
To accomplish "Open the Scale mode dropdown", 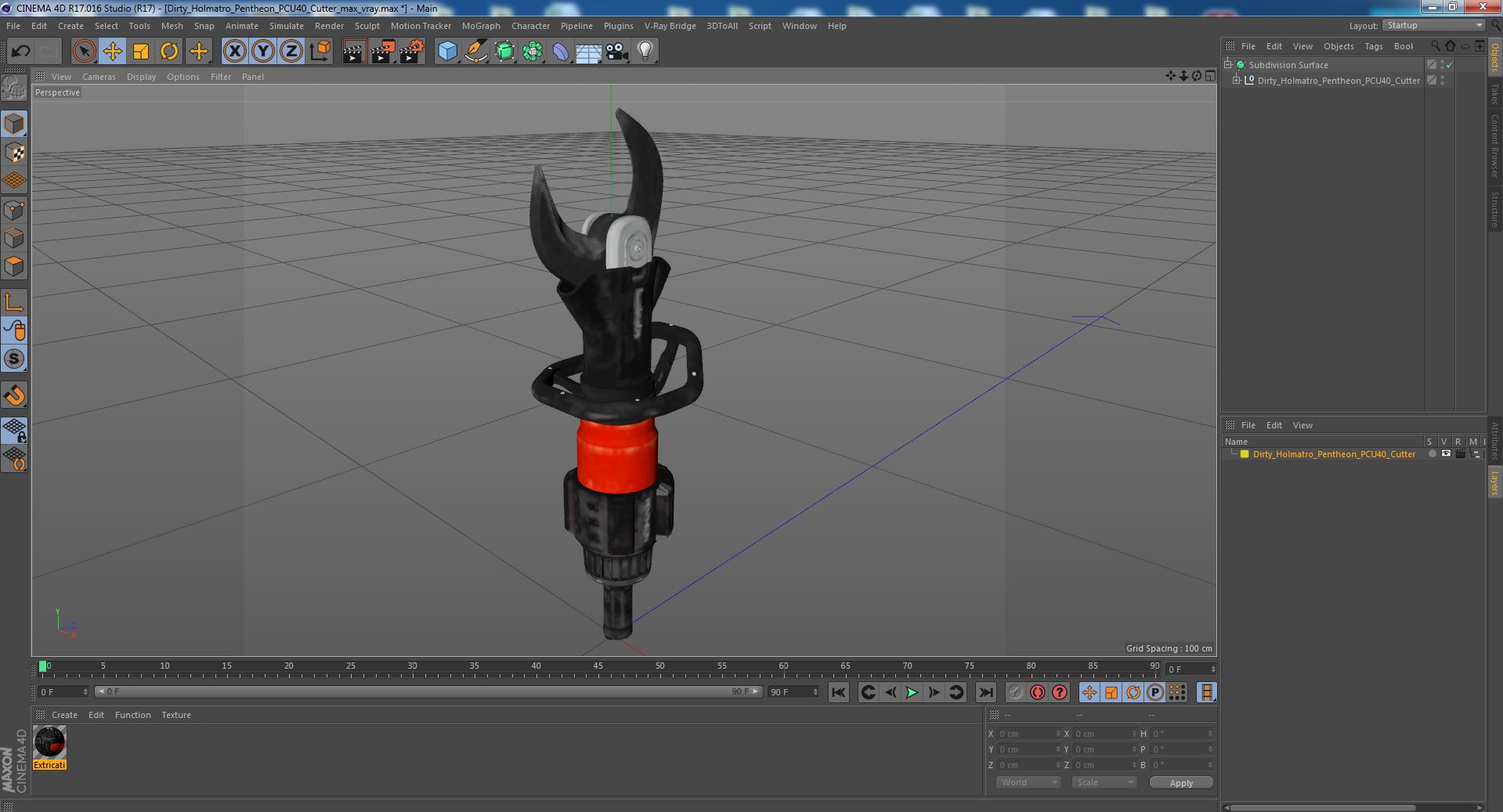I will (1104, 782).
